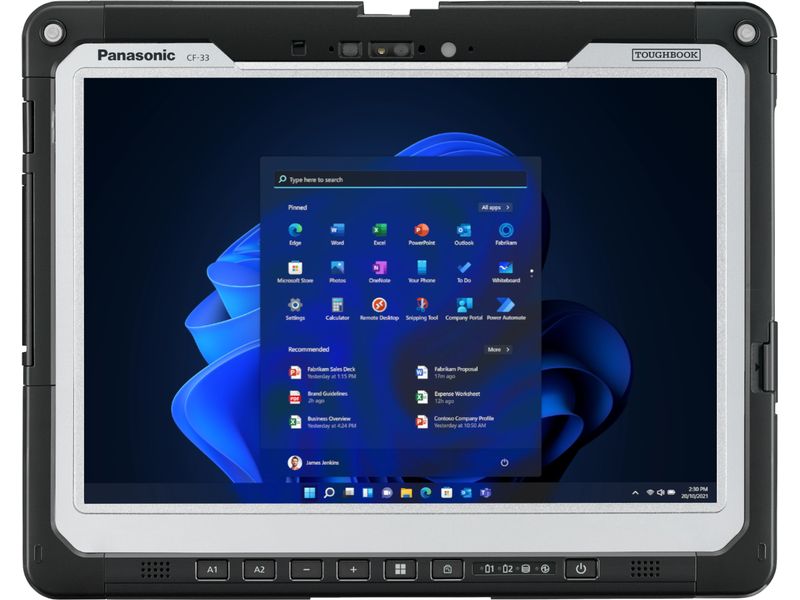This screenshot has height=600, width=800.
Task: Open the Snipping Tool
Action: click(x=421, y=307)
